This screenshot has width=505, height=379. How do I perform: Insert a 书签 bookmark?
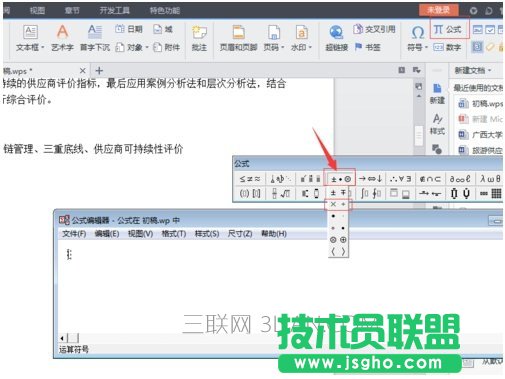point(367,47)
